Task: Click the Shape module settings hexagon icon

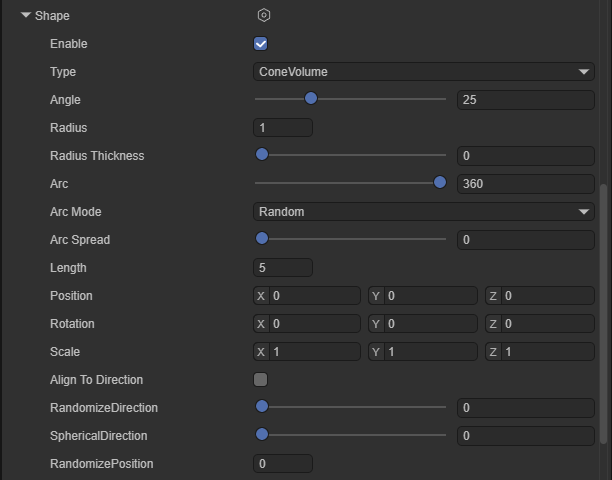Action: point(264,16)
